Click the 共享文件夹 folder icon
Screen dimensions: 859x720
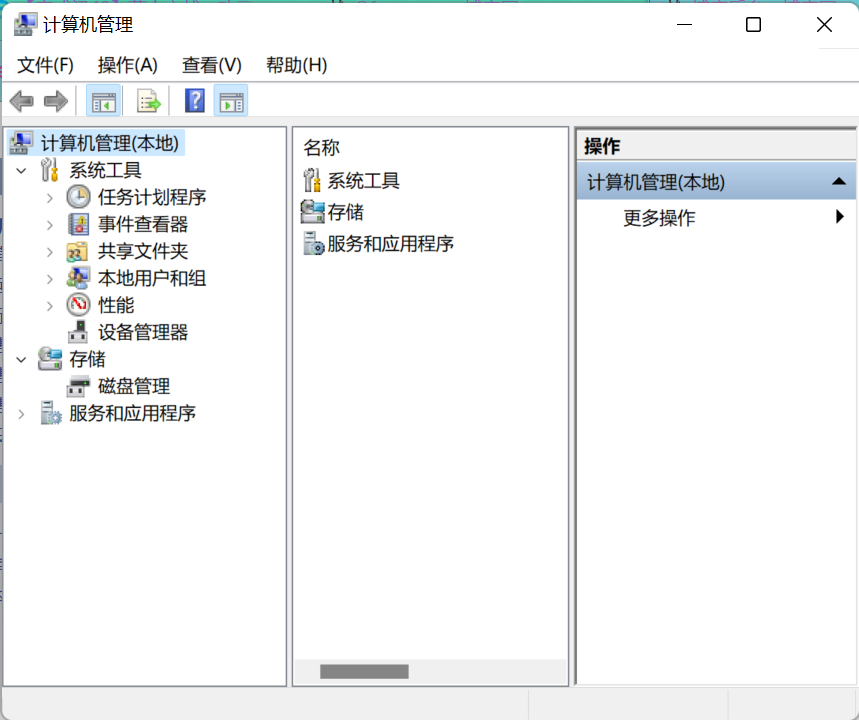tap(77, 252)
